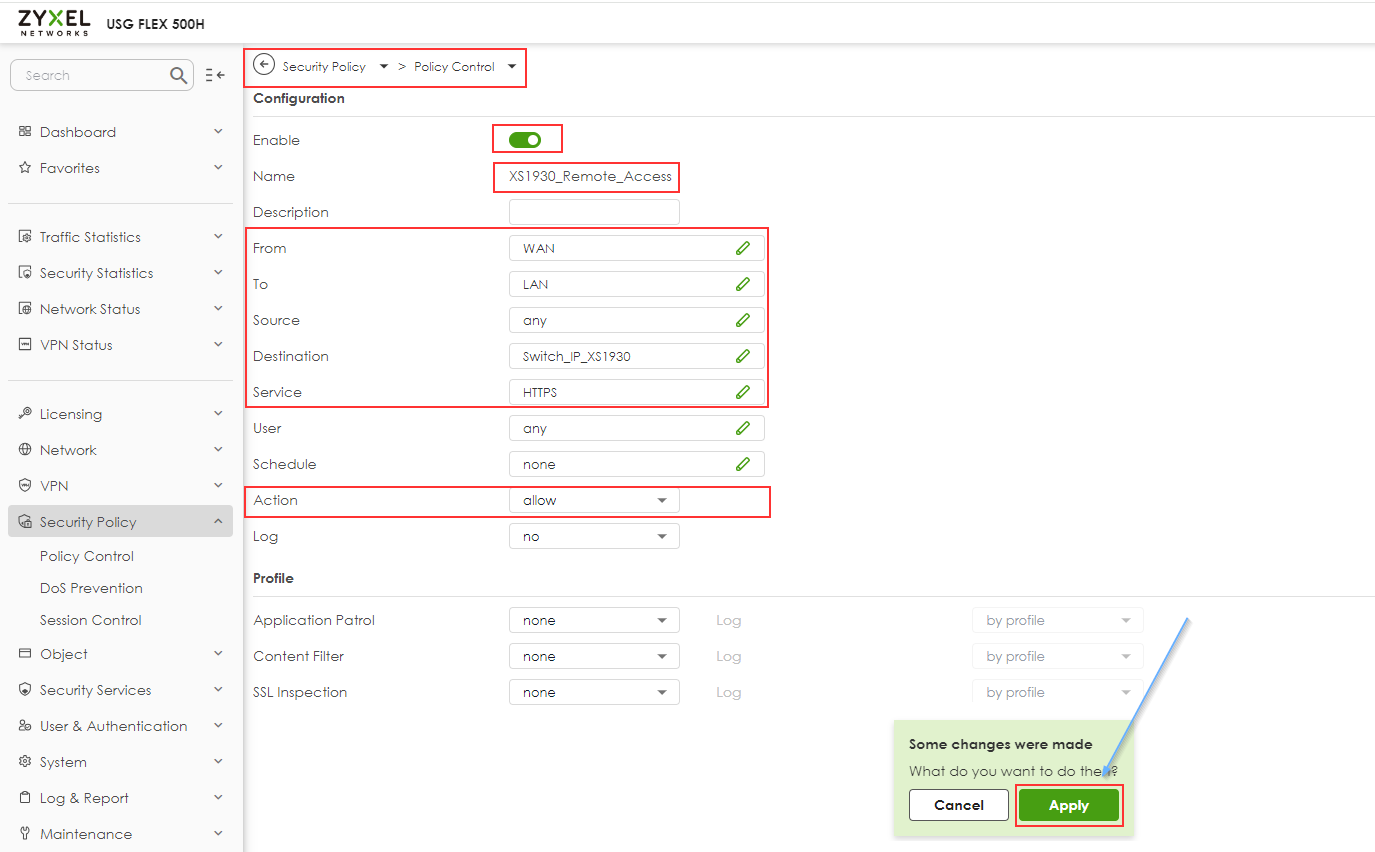The width and height of the screenshot is (1375, 852).
Task: Collapse the navigation sidebar using the arrow icon
Action: 215,75
